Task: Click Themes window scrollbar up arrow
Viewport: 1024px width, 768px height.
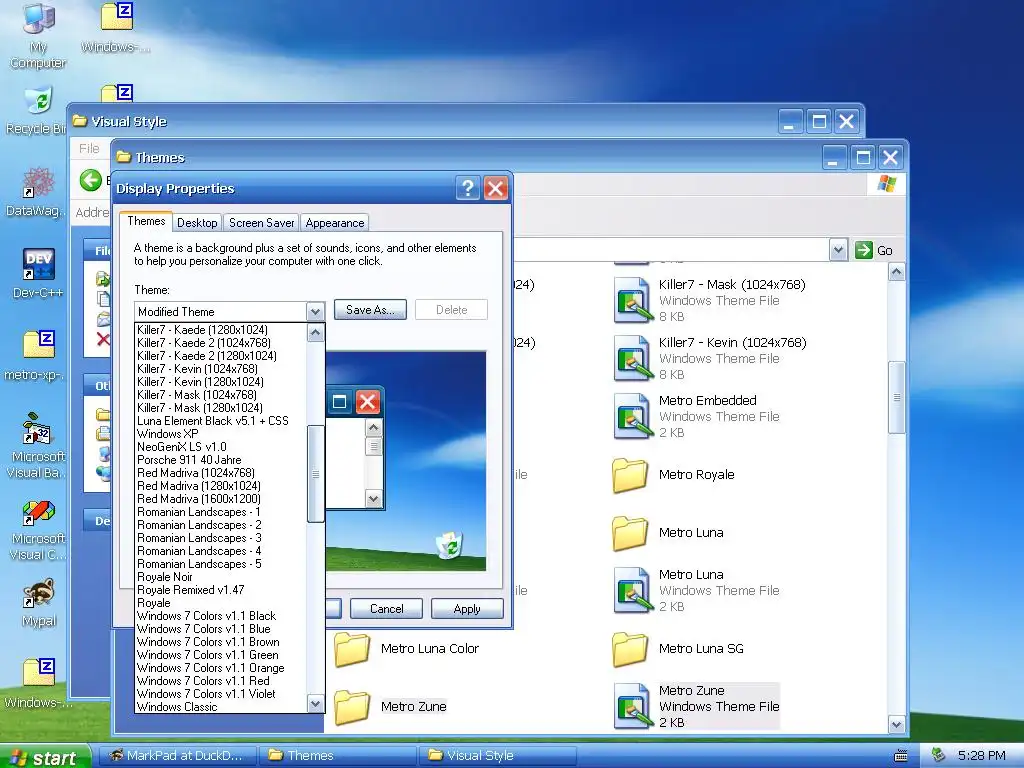Action: [x=897, y=272]
